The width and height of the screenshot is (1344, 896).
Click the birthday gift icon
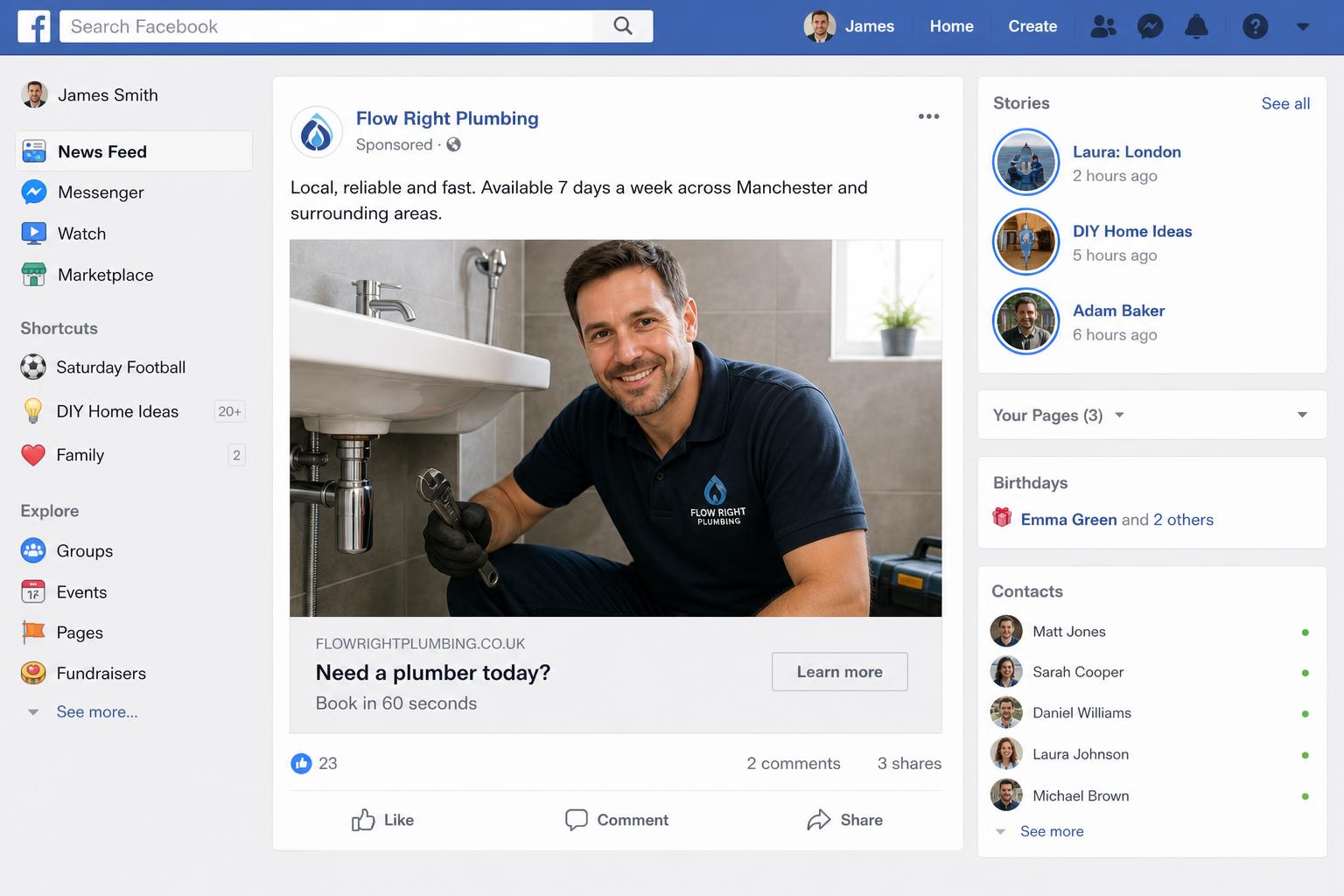click(x=1002, y=517)
